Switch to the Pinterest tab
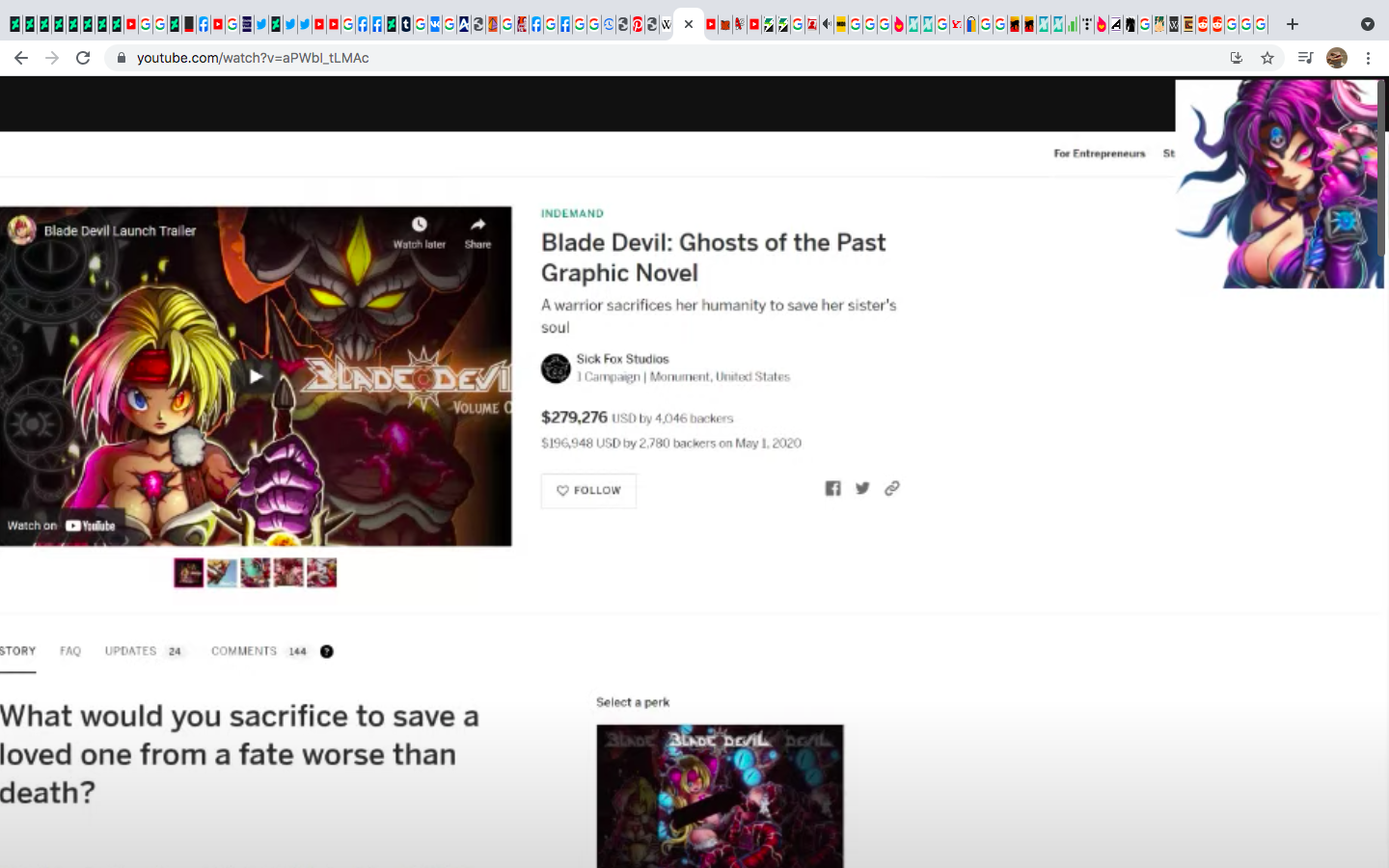The image size is (1389, 868). (638, 24)
